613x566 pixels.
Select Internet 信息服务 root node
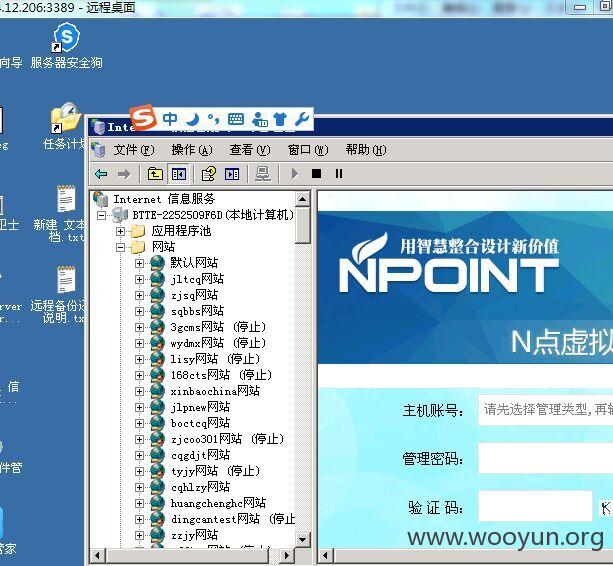click(x=164, y=199)
